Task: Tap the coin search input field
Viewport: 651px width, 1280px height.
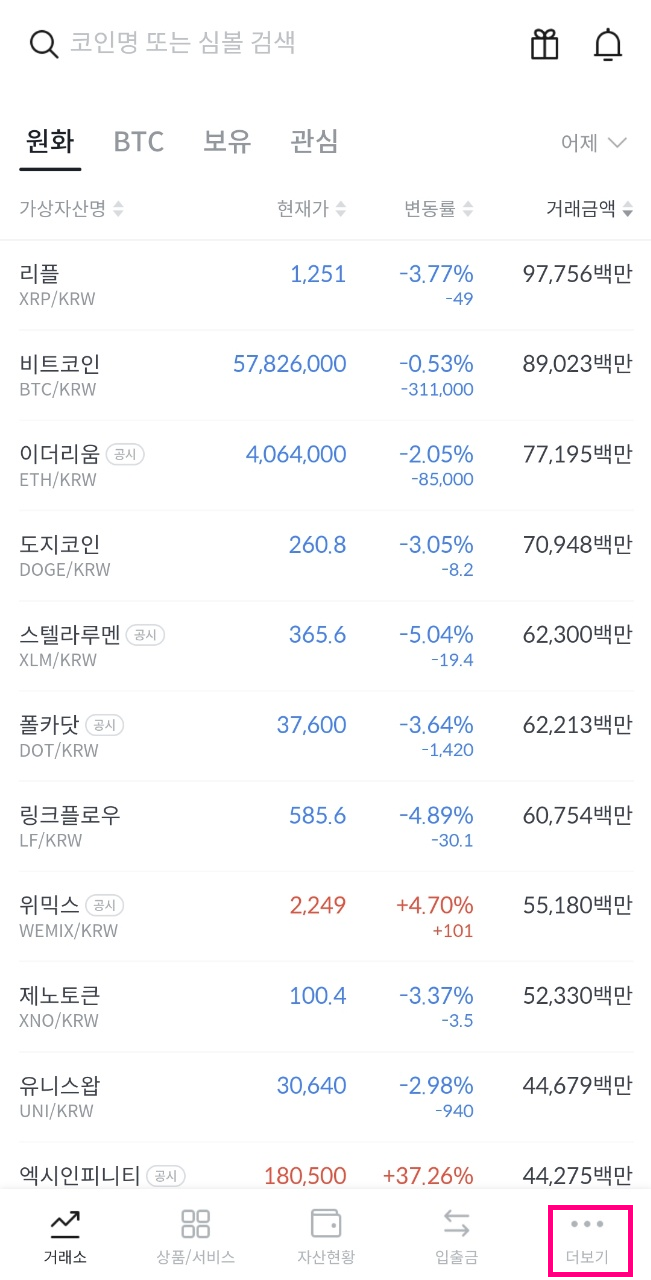Action: click(250, 44)
